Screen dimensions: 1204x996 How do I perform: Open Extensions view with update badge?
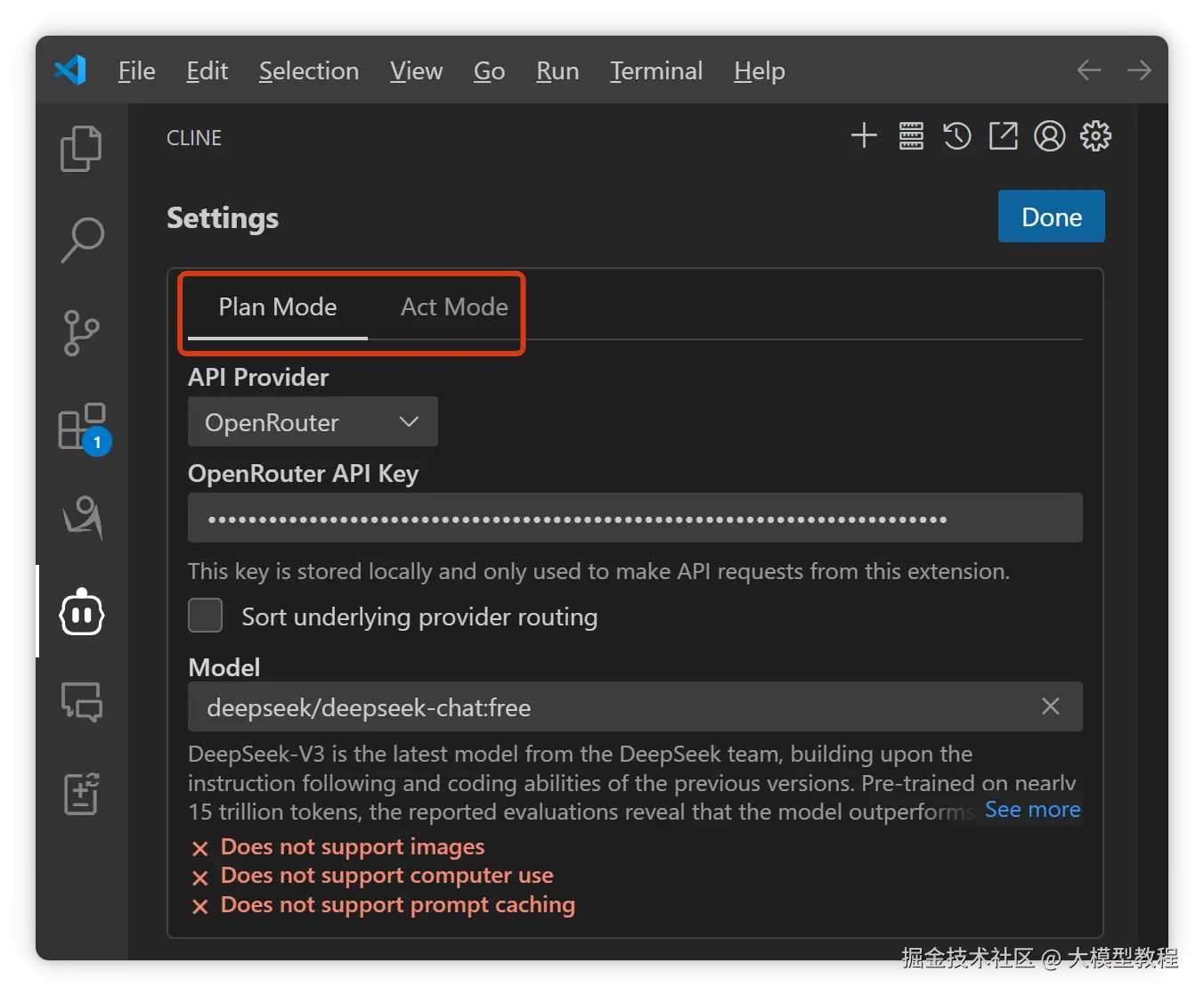click(82, 427)
